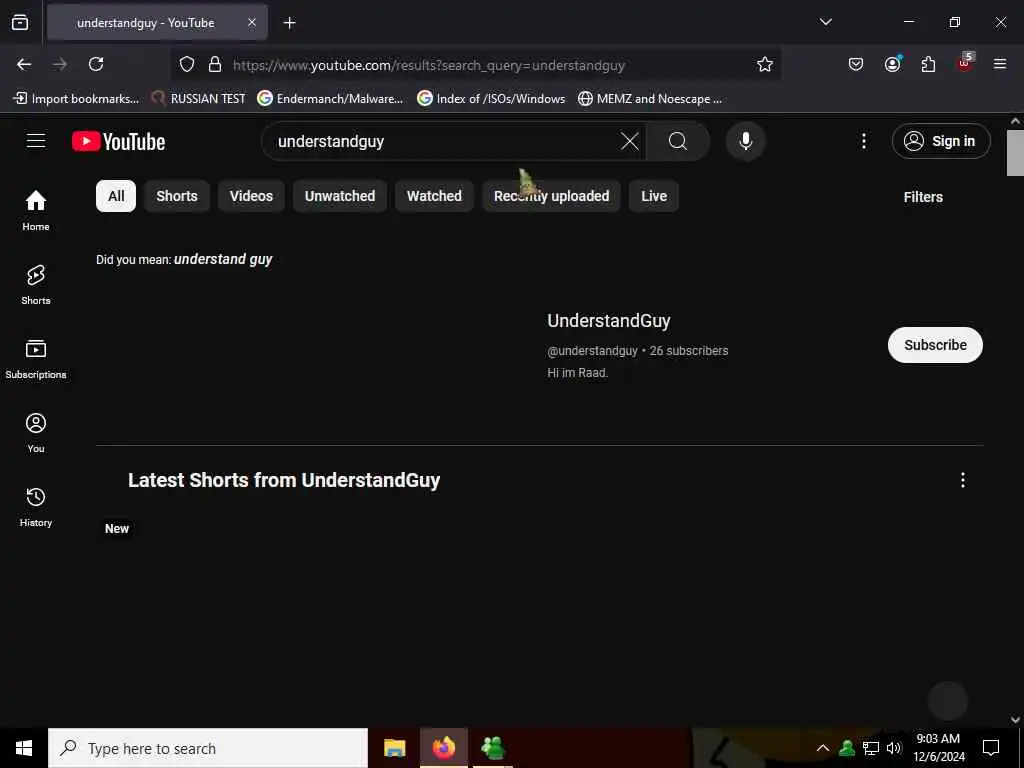Open the Firefox application menu
This screenshot has width=1024, height=768.
(x=1000, y=64)
